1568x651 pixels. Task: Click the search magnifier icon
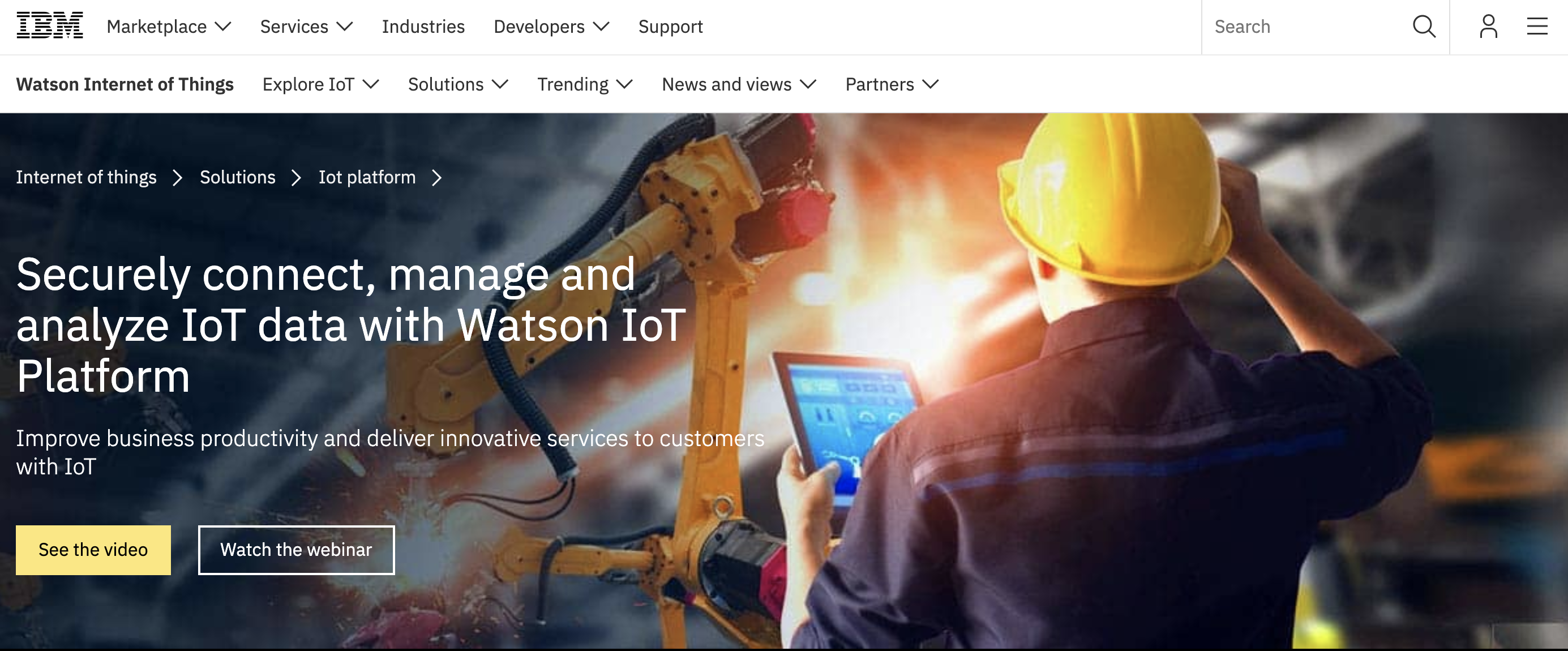[x=1424, y=26]
